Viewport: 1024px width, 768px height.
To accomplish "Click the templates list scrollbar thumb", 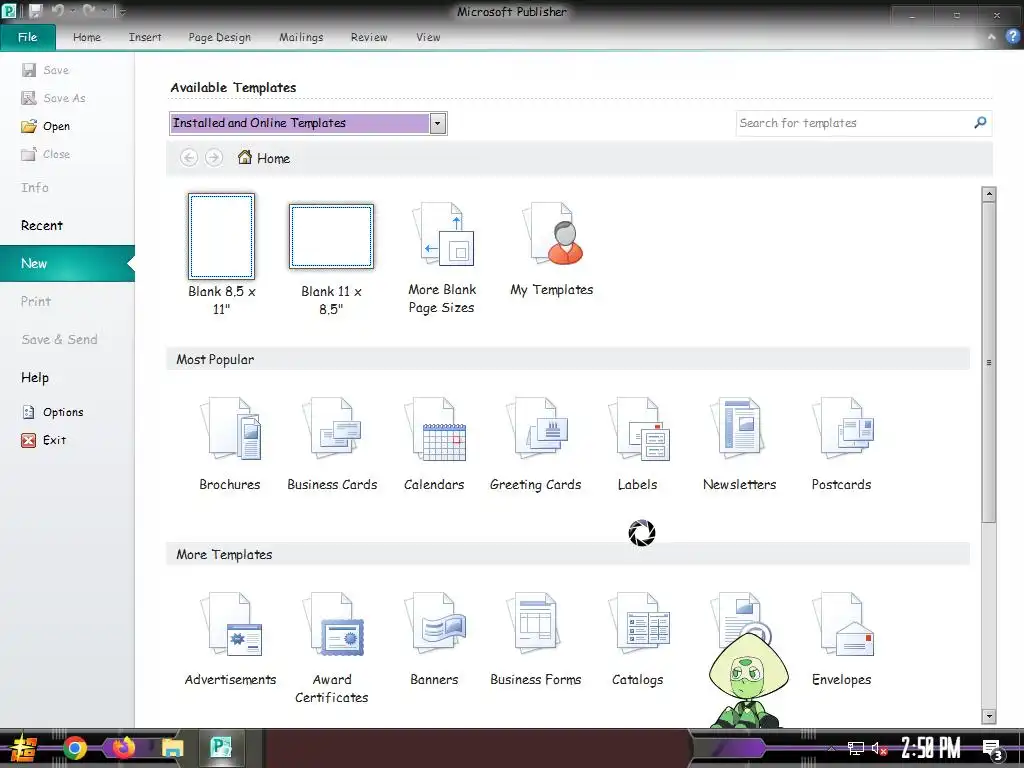I will pos(989,362).
